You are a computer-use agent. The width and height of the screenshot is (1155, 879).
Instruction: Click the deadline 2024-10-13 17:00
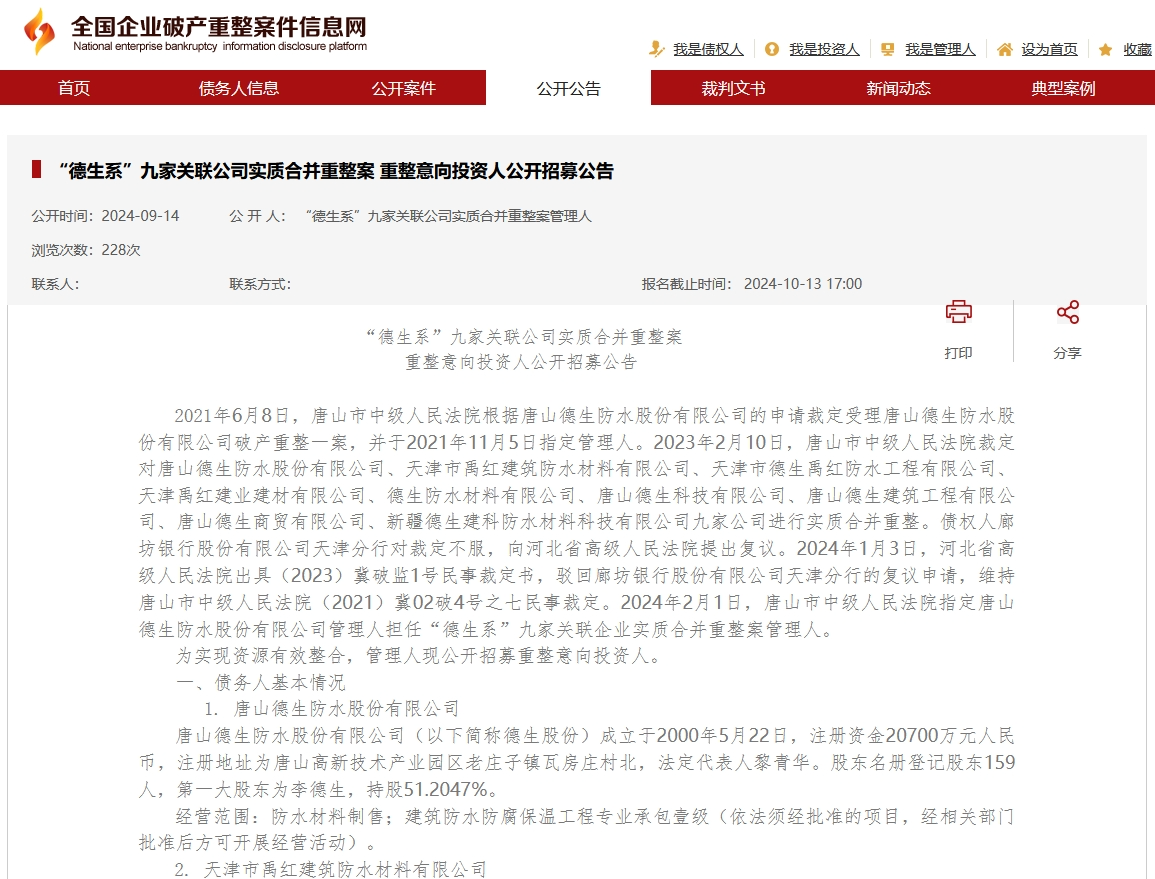803,284
